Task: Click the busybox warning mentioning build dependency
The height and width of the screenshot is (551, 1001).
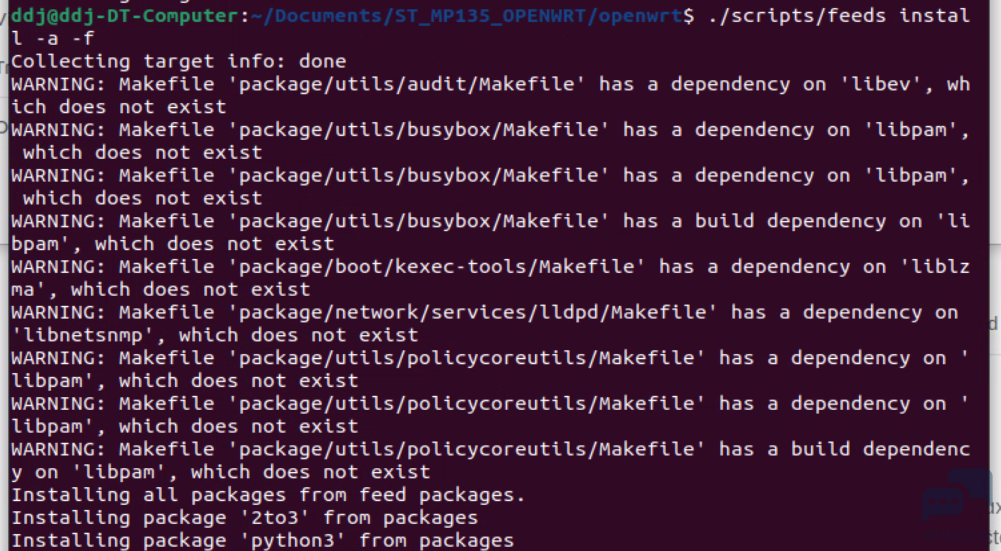Action: pos(490,232)
